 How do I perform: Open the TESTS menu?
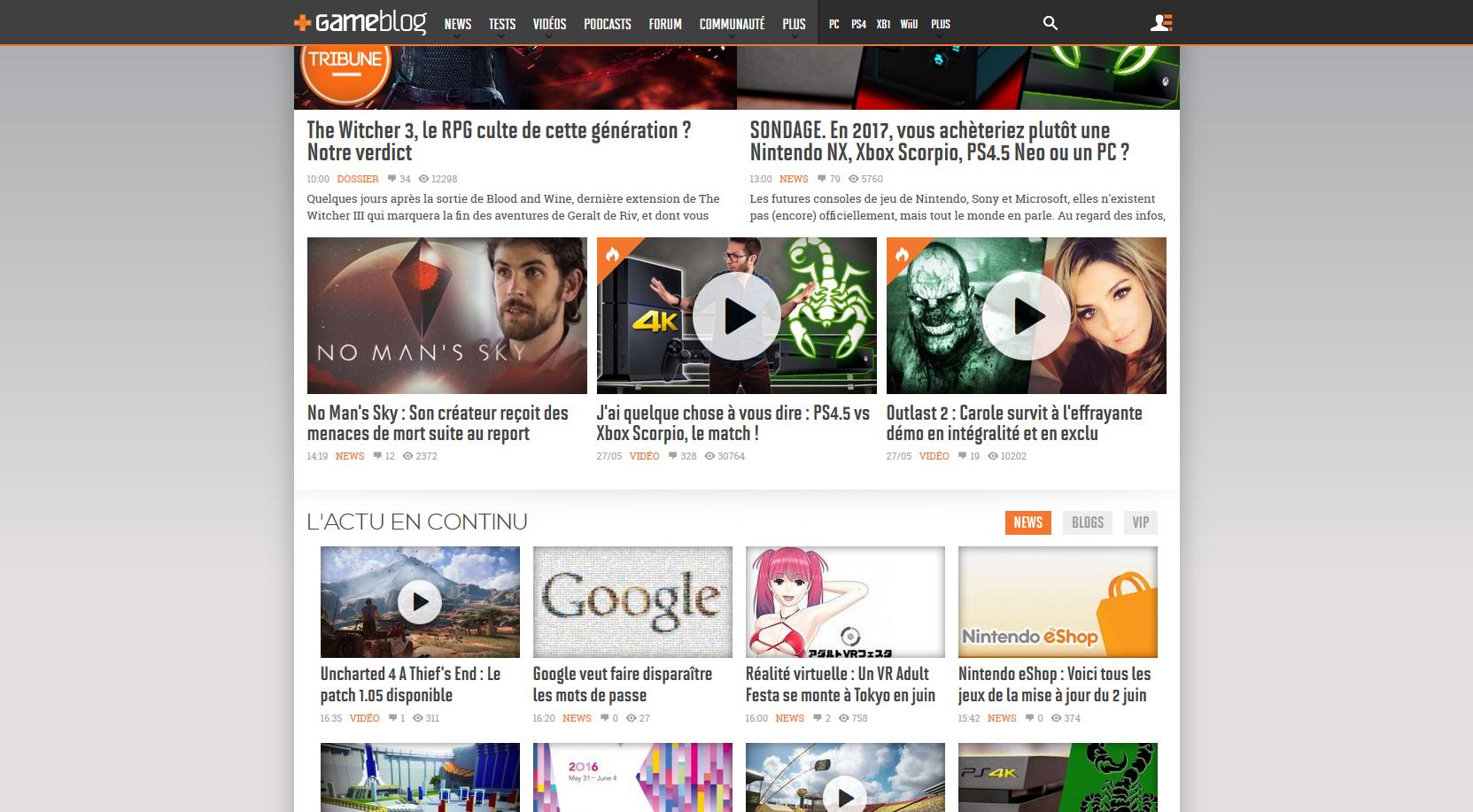click(502, 24)
